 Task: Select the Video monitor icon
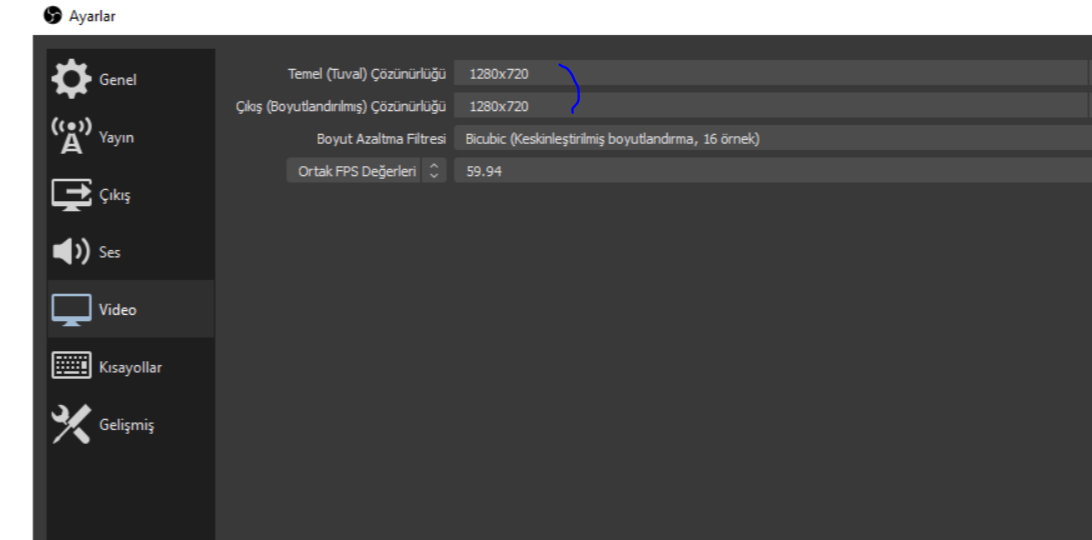(71, 309)
